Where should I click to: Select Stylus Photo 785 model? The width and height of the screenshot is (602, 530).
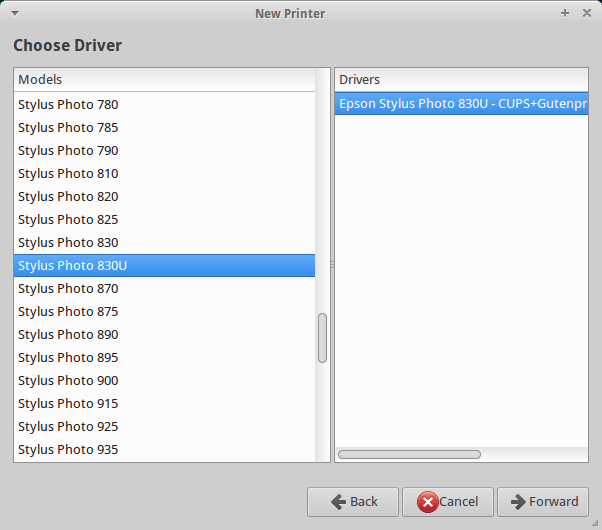(x=164, y=128)
